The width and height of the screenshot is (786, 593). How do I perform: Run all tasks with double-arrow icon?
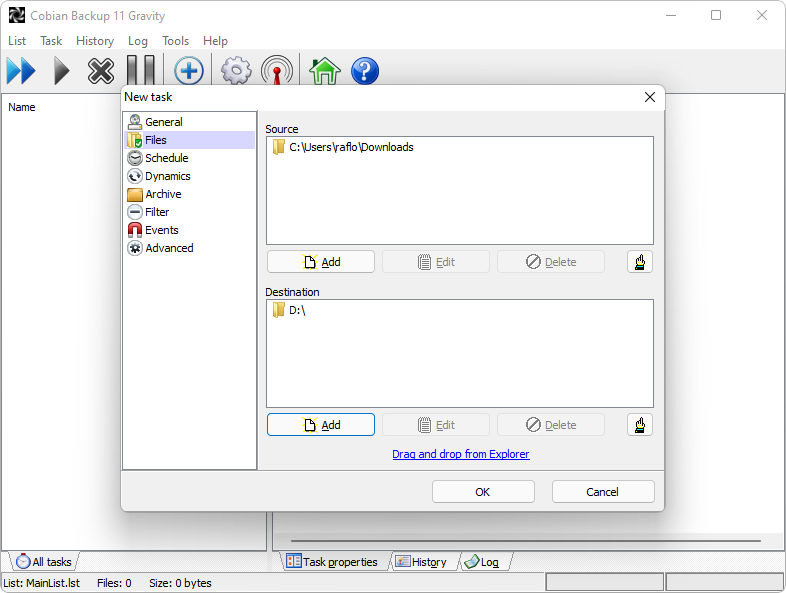21,71
